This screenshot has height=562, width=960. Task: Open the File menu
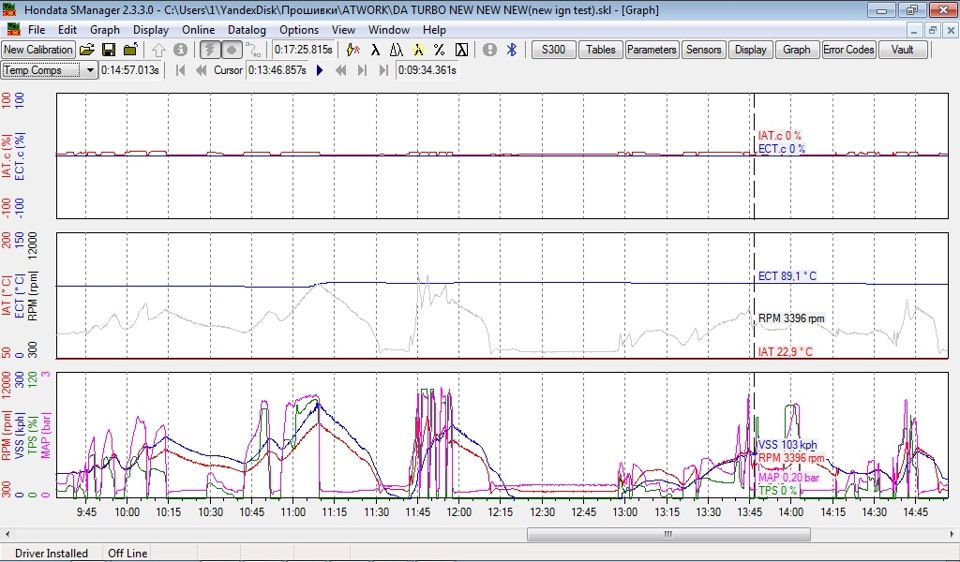click(36, 30)
